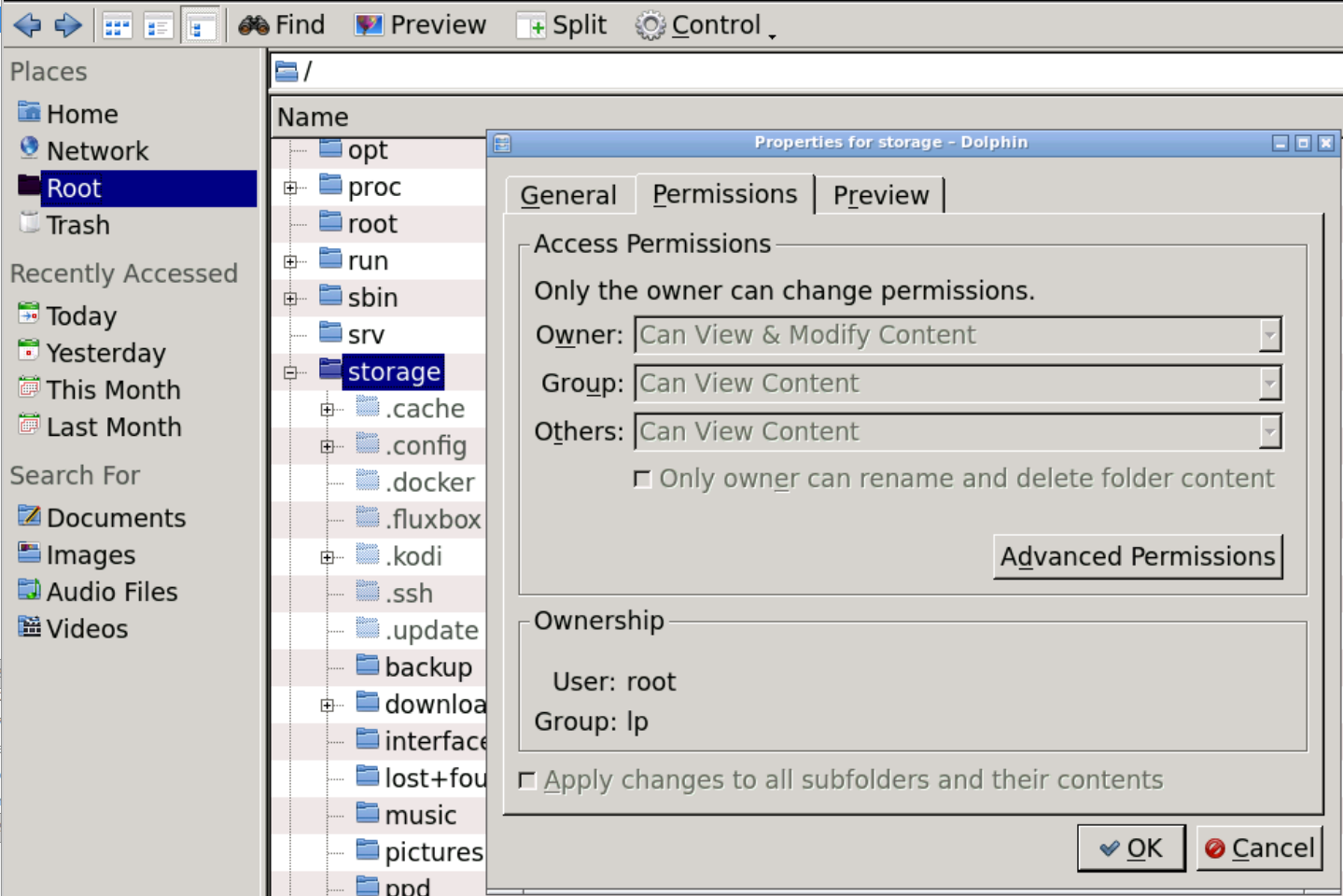Expand the .kodi folder node
The image size is (1343, 896).
point(327,557)
